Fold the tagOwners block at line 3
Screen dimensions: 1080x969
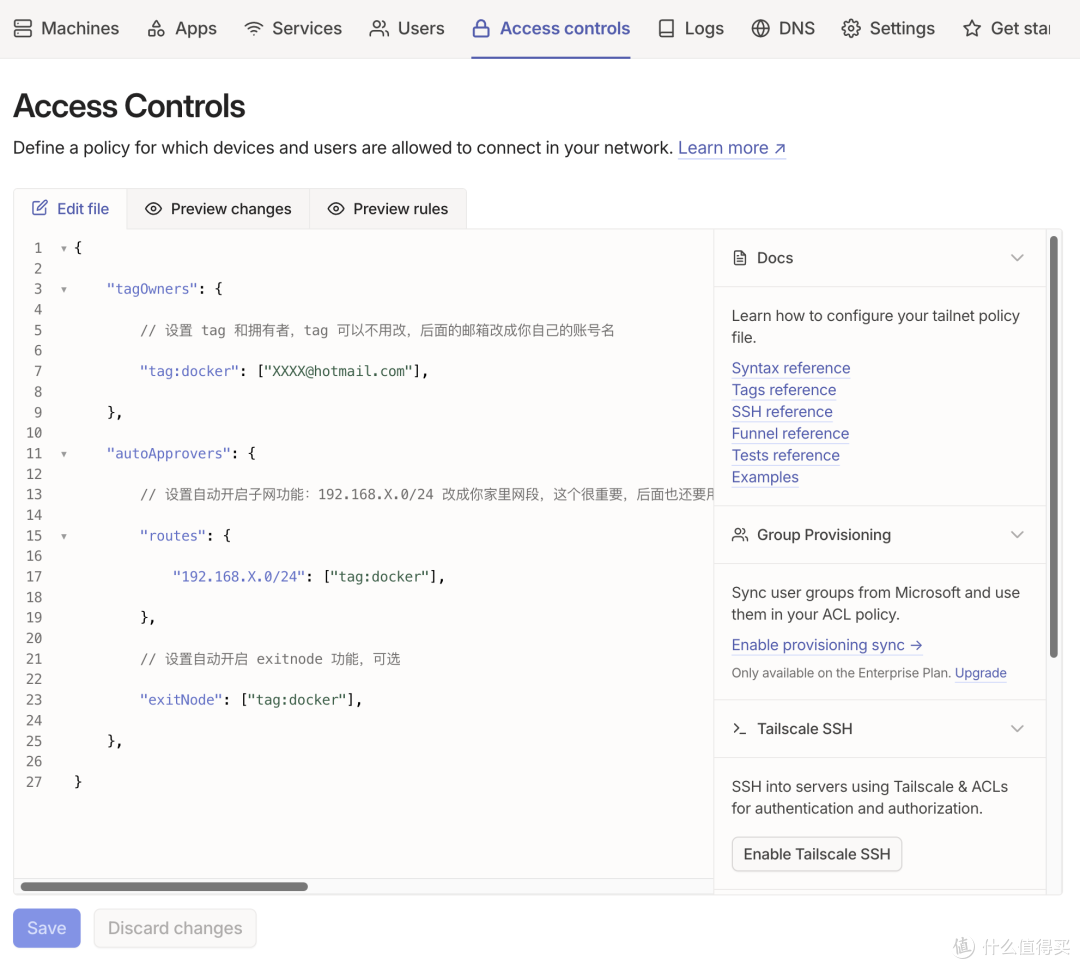[x=63, y=289]
